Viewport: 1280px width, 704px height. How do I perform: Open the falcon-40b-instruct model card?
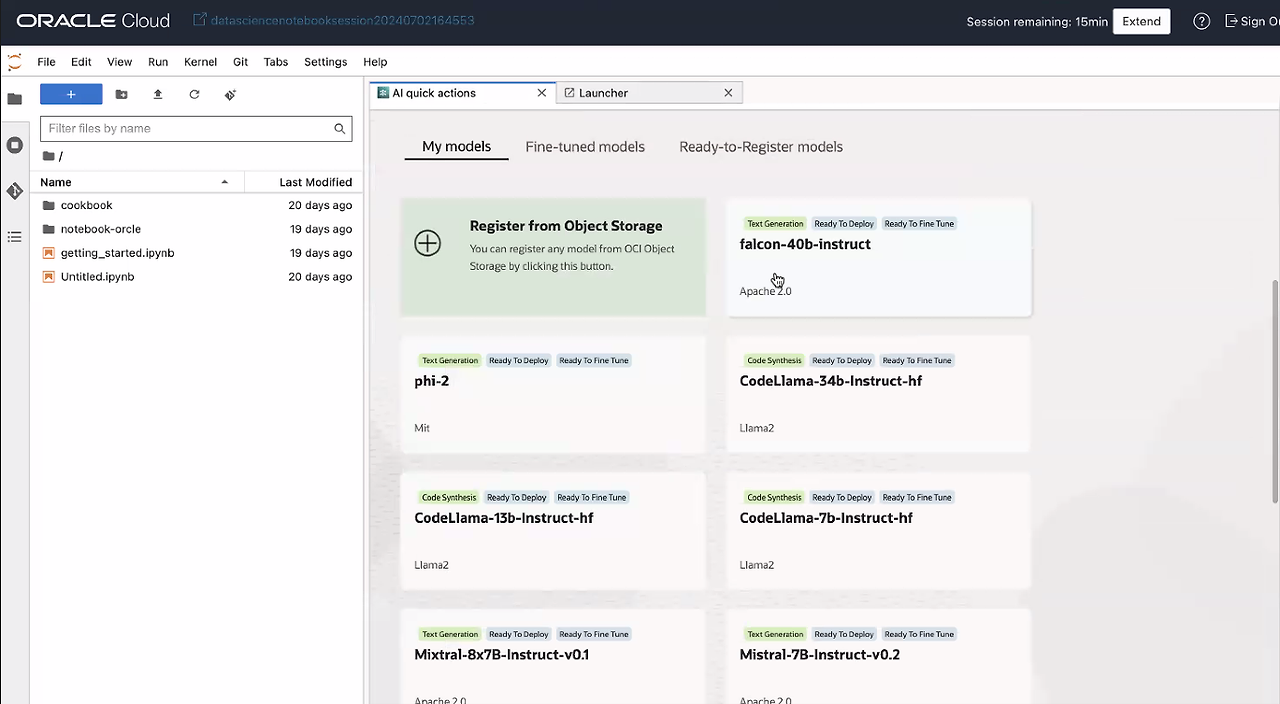pos(879,257)
